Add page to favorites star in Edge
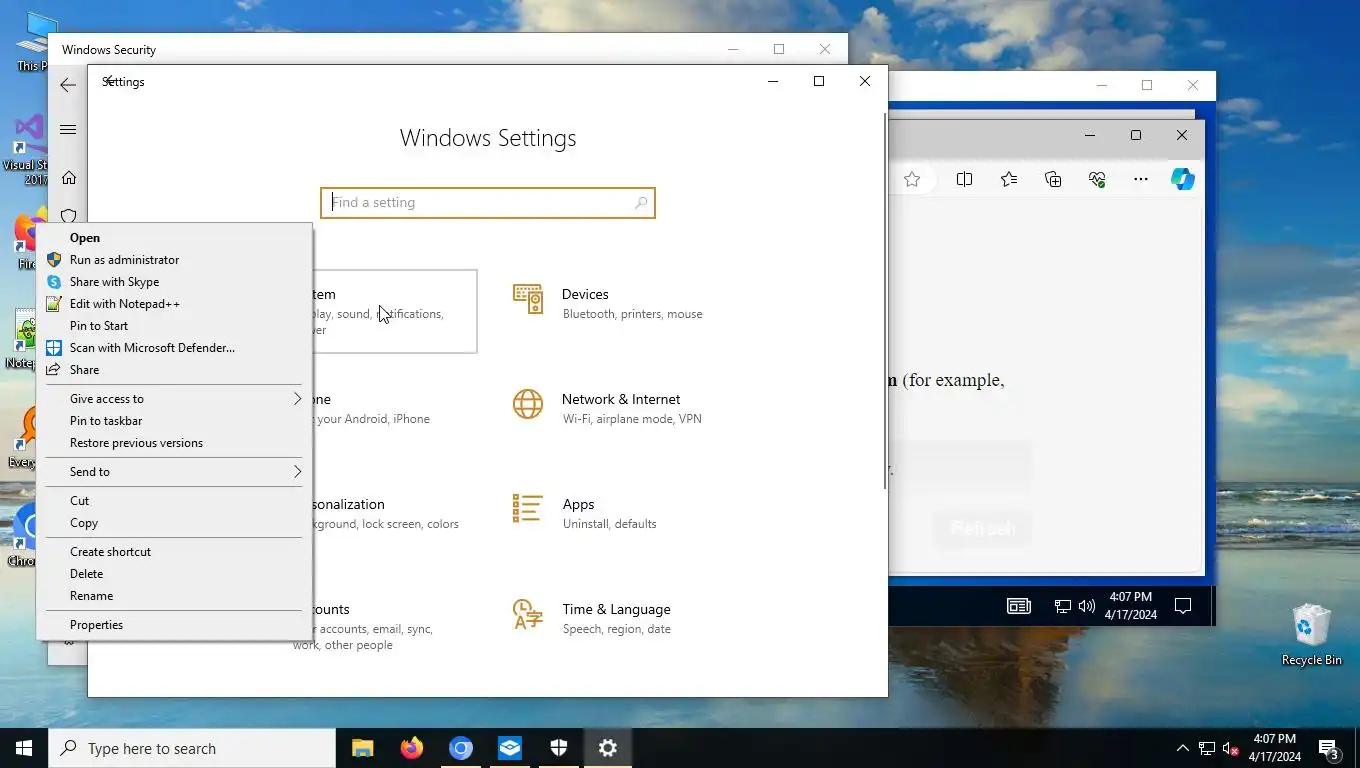The width and height of the screenshot is (1360, 768). (x=911, y=179)
